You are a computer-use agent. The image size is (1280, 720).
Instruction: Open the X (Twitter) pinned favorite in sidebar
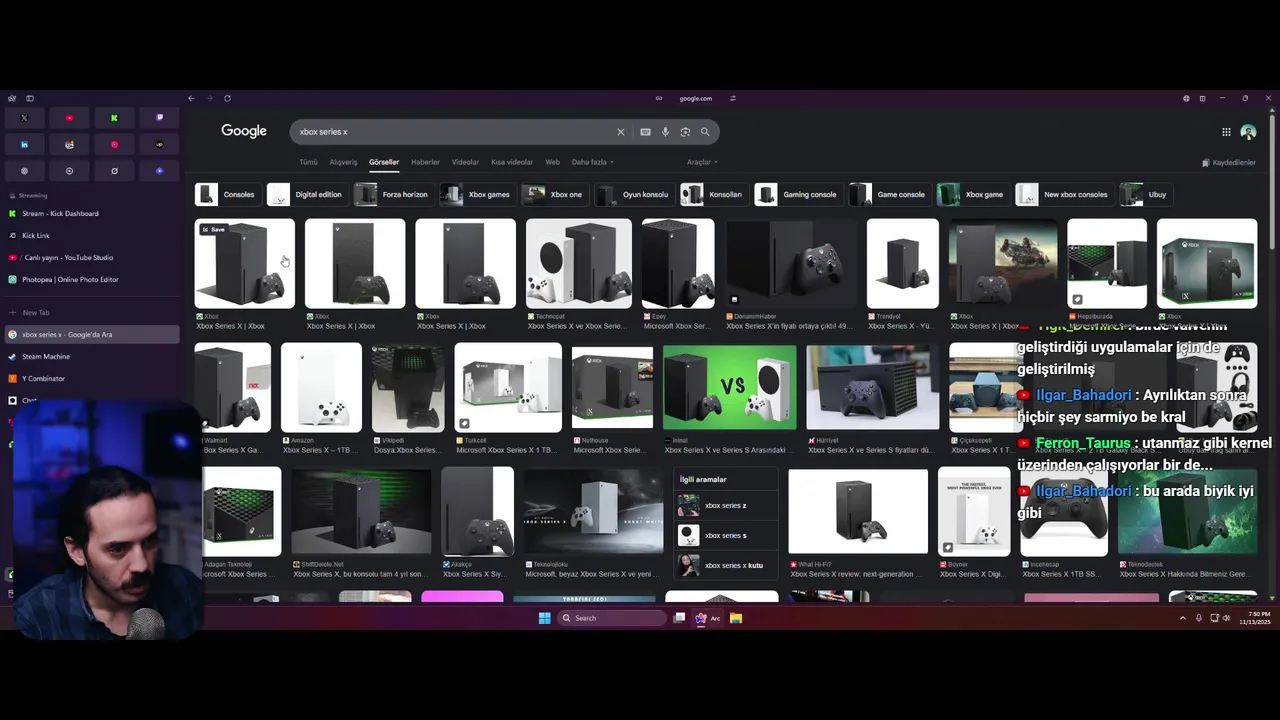pyautogui.click(x=24, y=118)
